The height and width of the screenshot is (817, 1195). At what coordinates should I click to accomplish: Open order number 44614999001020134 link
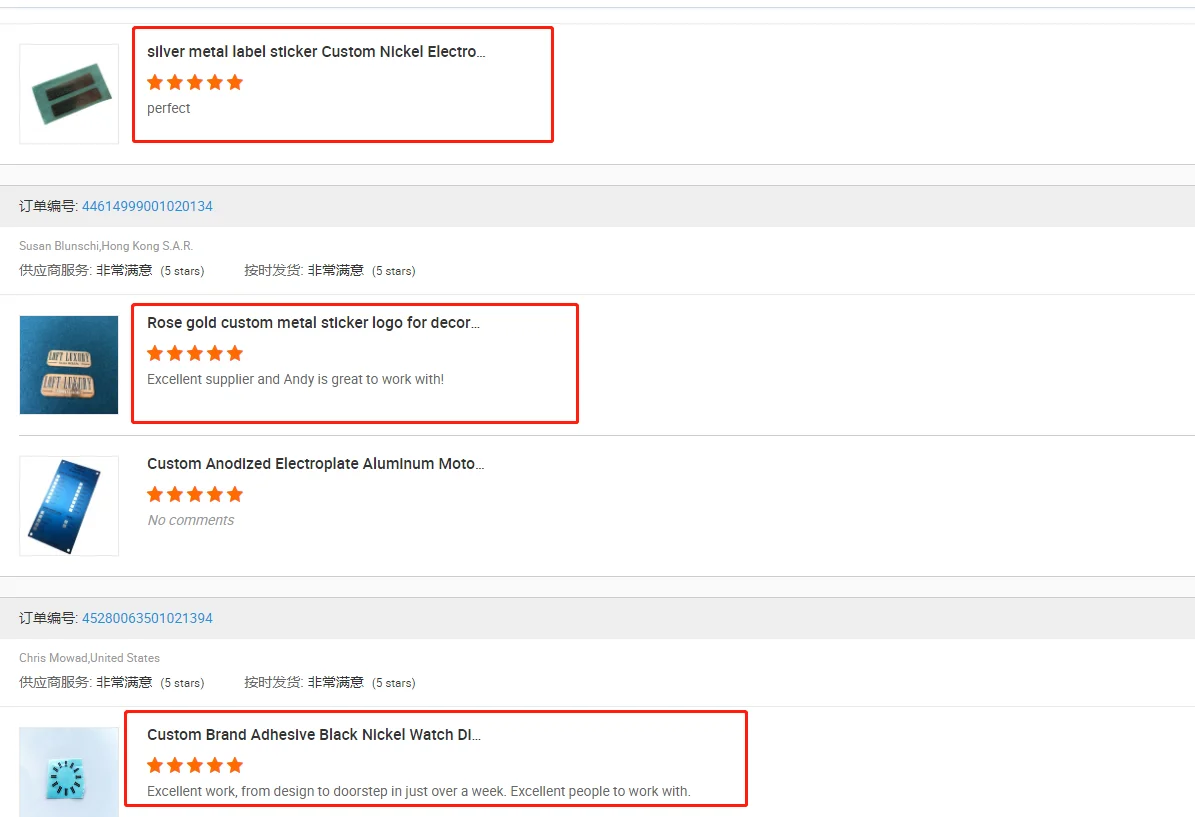point(147,206)
